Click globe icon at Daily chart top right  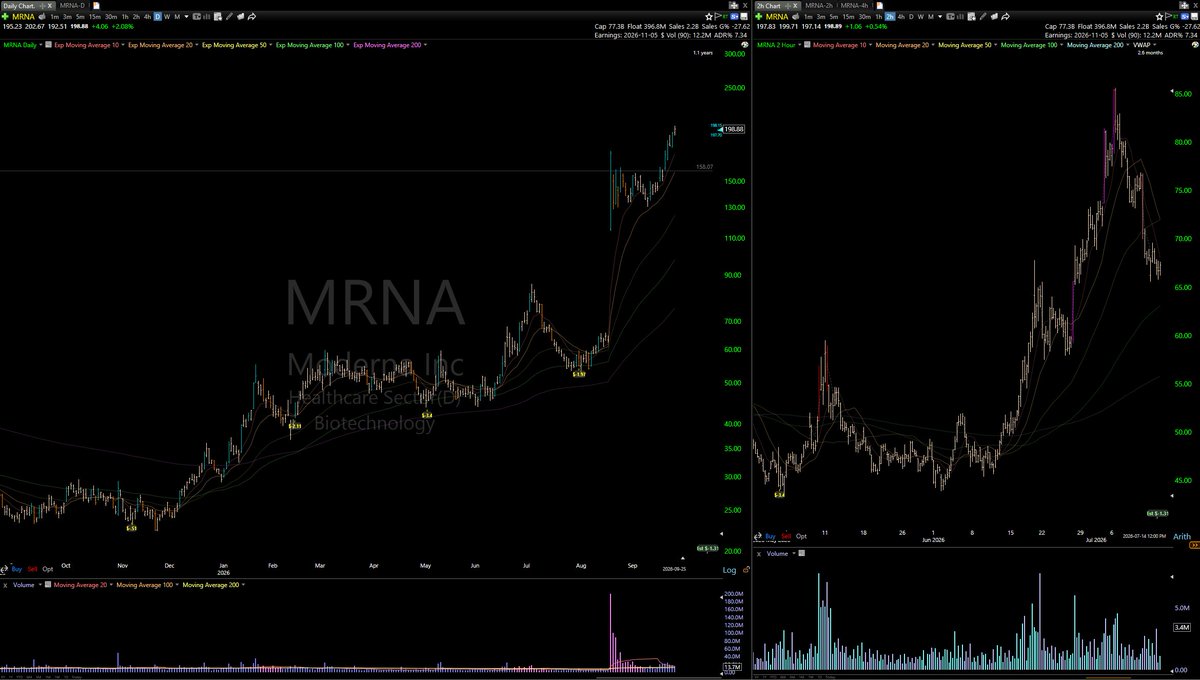[745, 45]
